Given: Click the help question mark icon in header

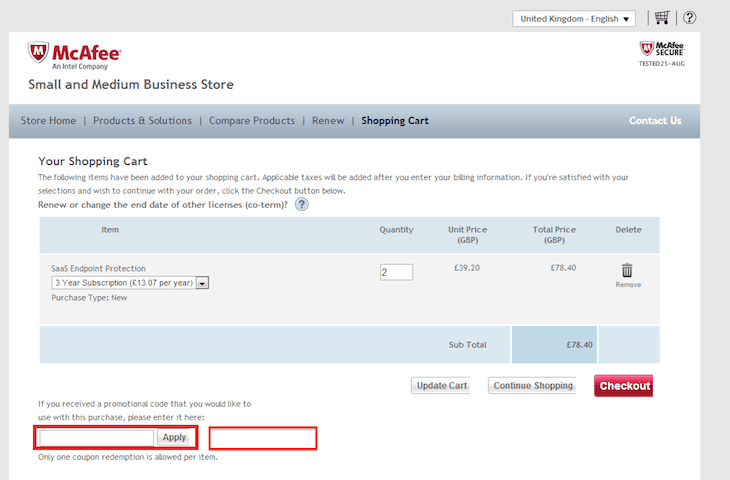Looking at the screenshot, I should [690, 18].
